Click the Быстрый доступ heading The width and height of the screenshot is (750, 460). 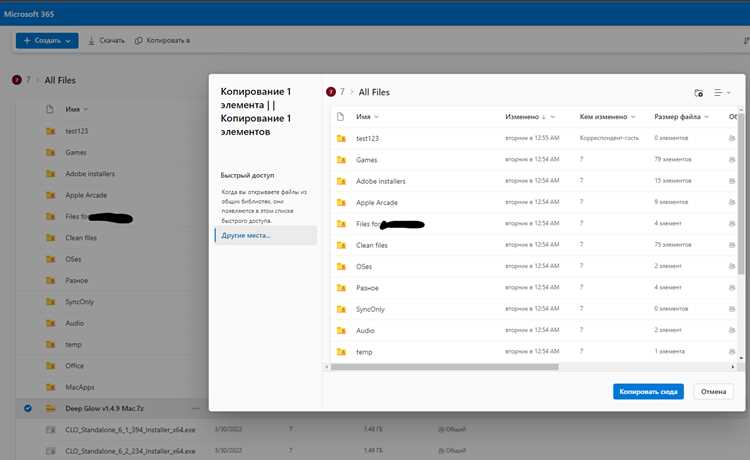[247, 175]
